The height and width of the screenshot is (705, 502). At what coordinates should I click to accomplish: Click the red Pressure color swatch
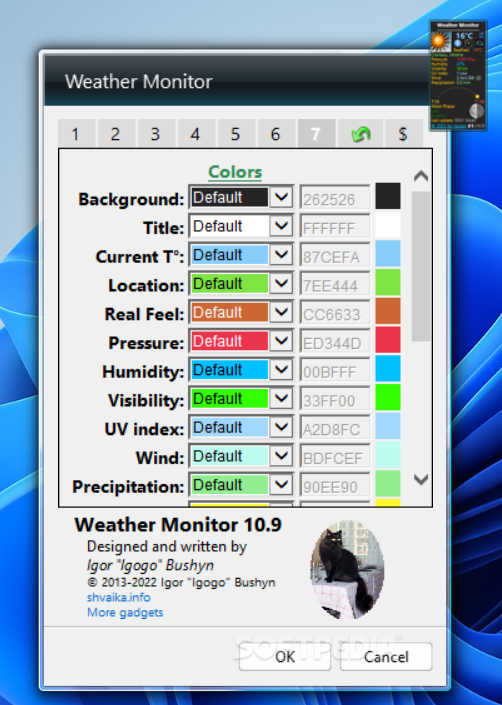click(388, 340)
